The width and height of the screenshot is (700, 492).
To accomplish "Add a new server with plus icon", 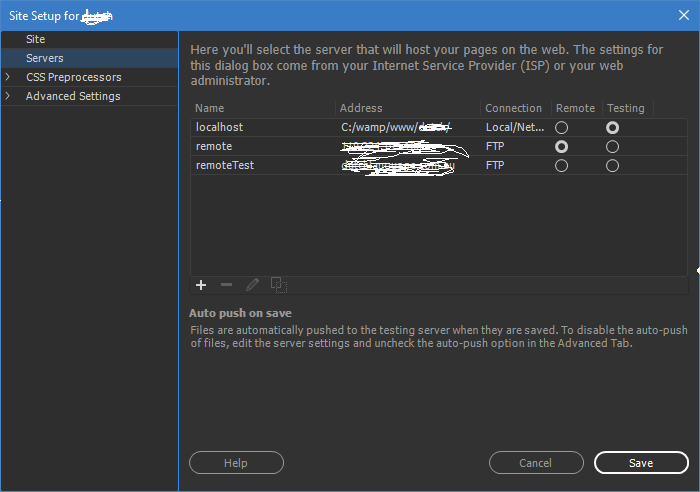I will [201, 285].
